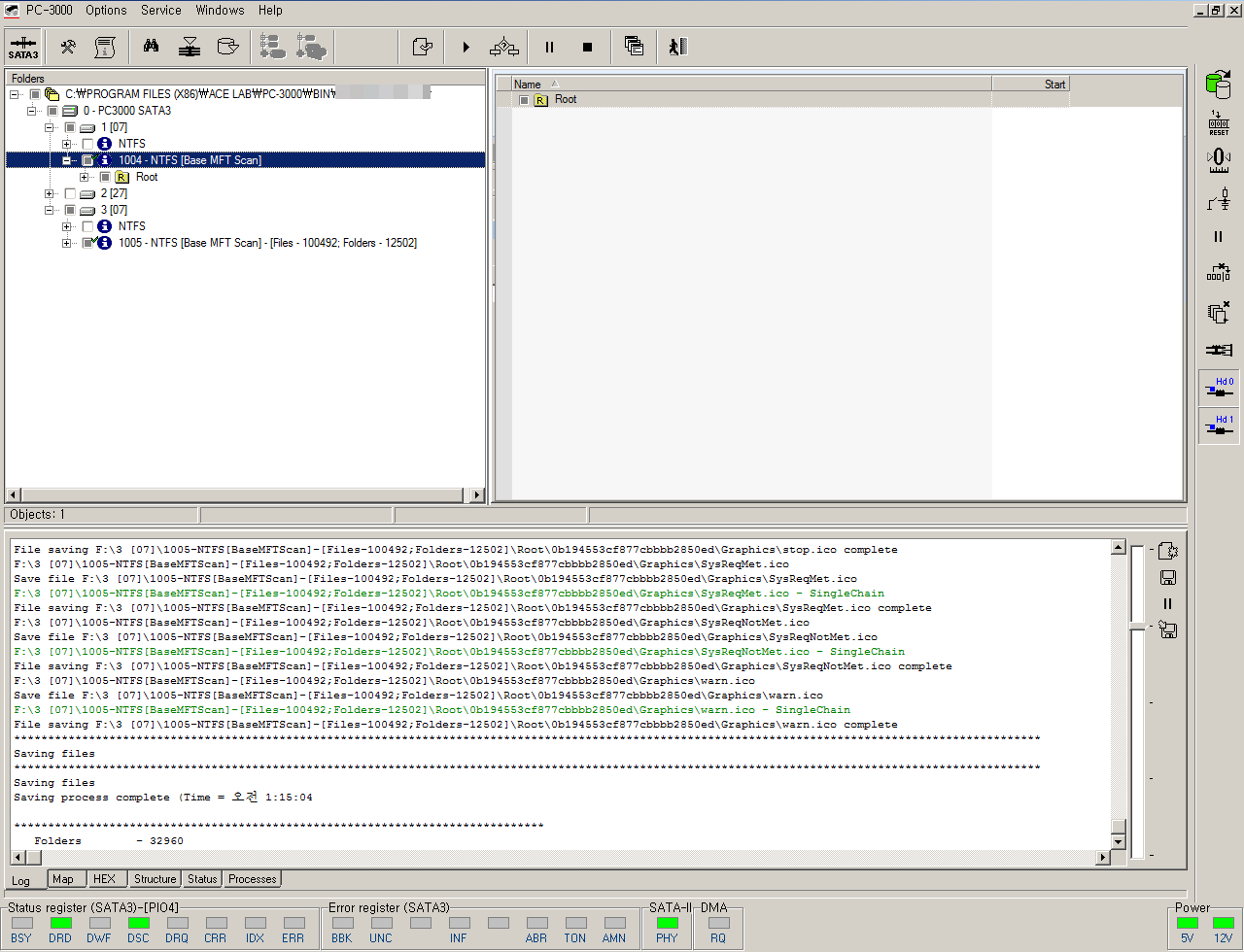This screenshot has width=1244, height=952.
Task: Click the power switch circuit icon
Action: tap(1219, 199)
